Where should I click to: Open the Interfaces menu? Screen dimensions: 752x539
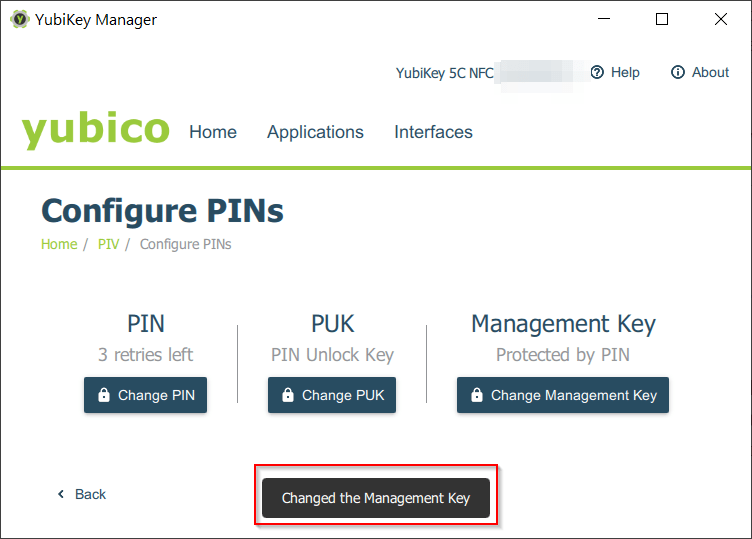click(433, 132)
